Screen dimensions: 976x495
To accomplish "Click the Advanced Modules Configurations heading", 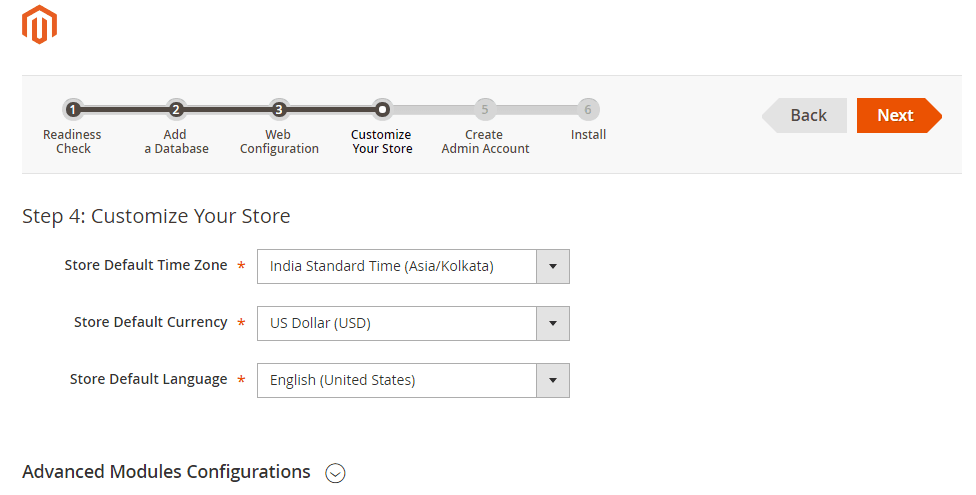I will pyautogui.click(x=166, y=472).
